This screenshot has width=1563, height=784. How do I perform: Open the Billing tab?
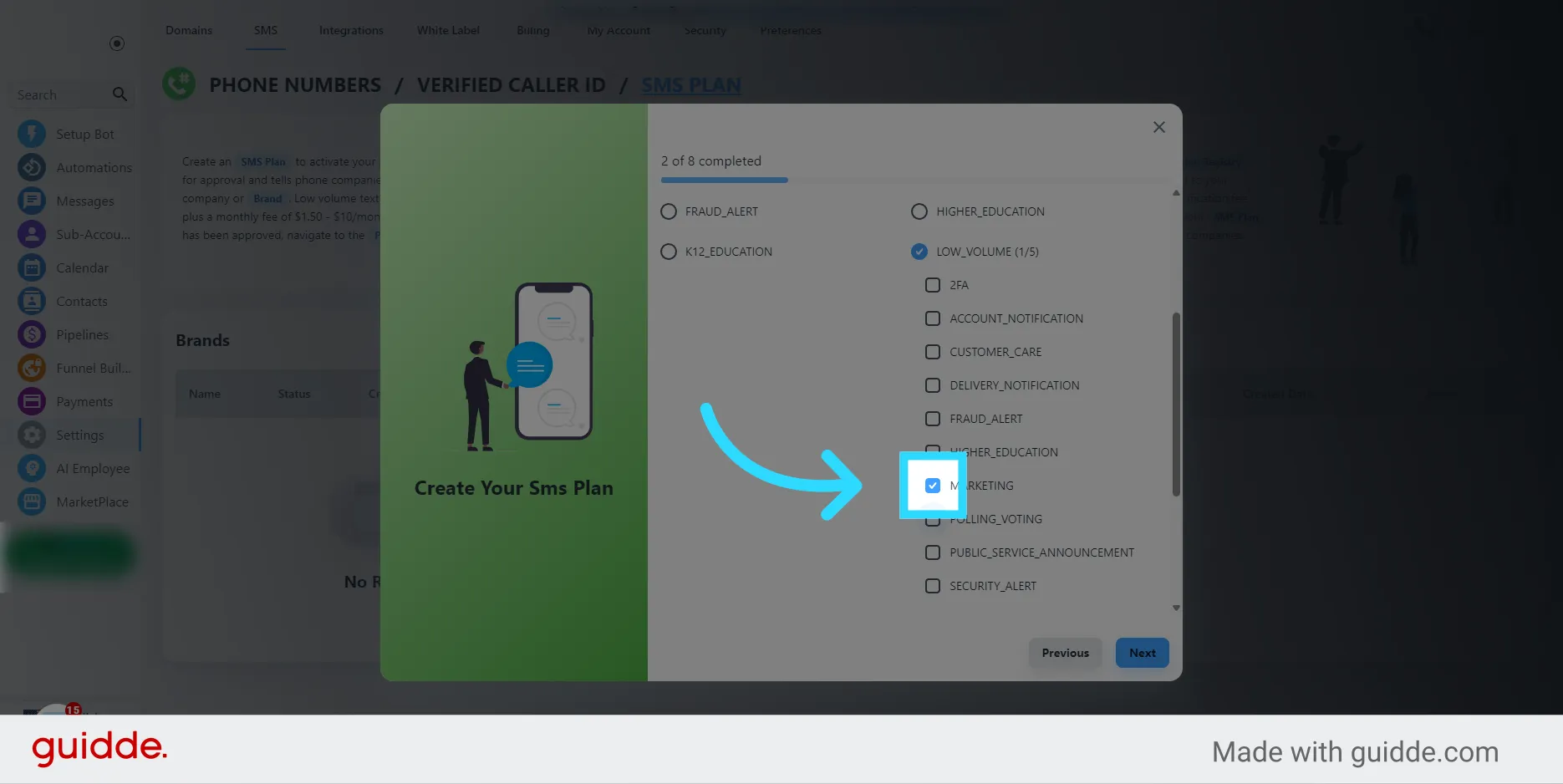(x=533, y=30)
